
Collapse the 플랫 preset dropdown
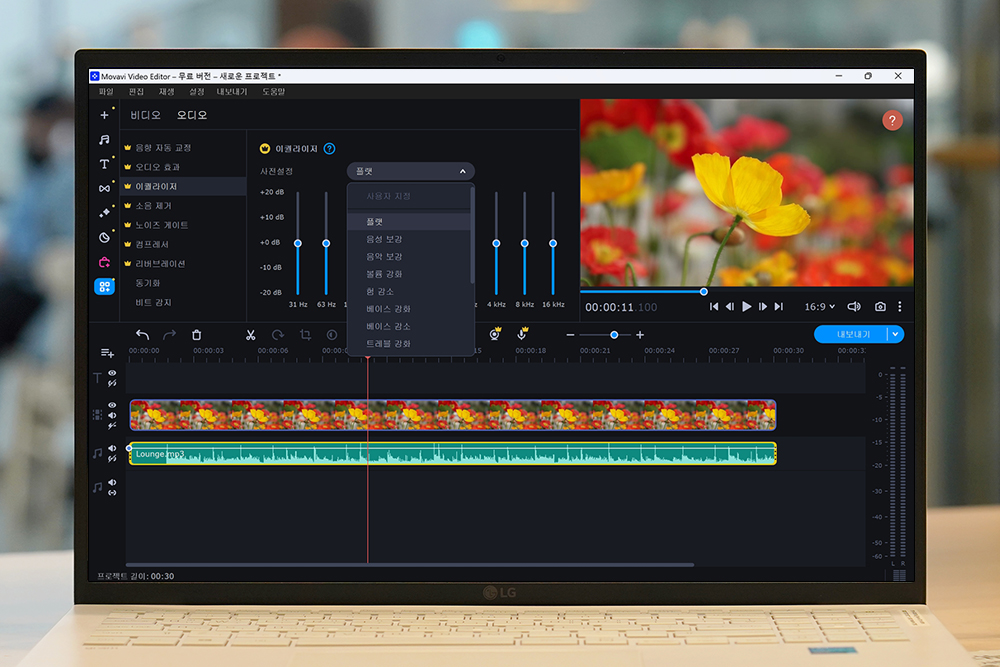[411, 171]
